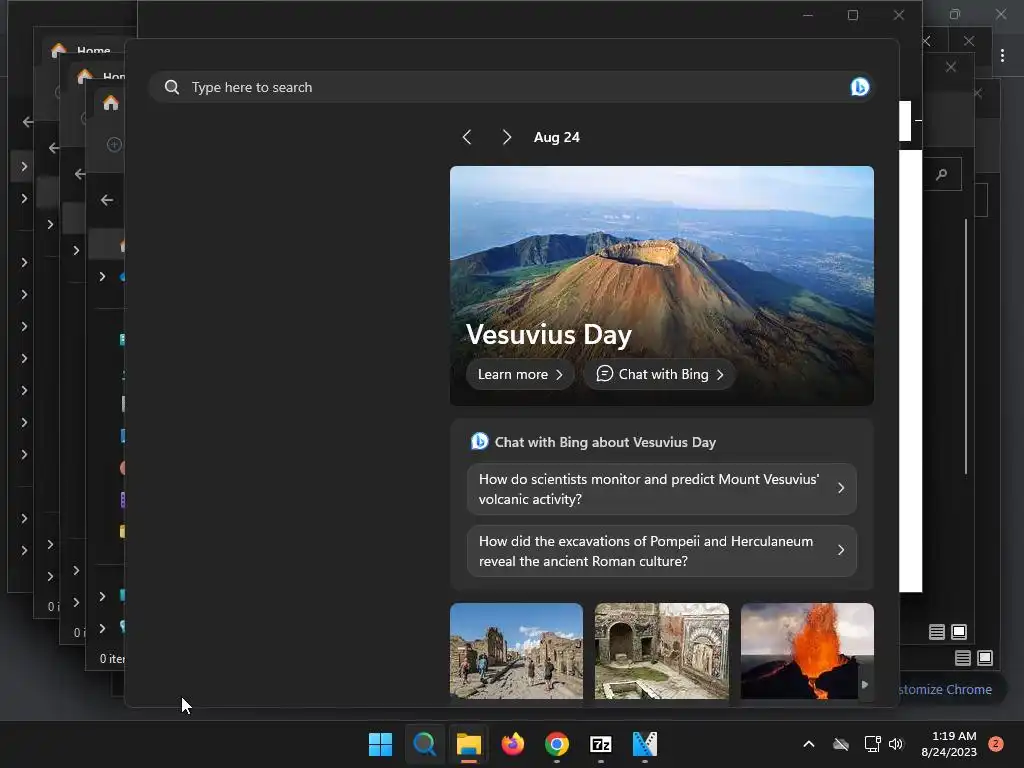Click Home icon in frontmost Explorer window

(x=111, y=103)
